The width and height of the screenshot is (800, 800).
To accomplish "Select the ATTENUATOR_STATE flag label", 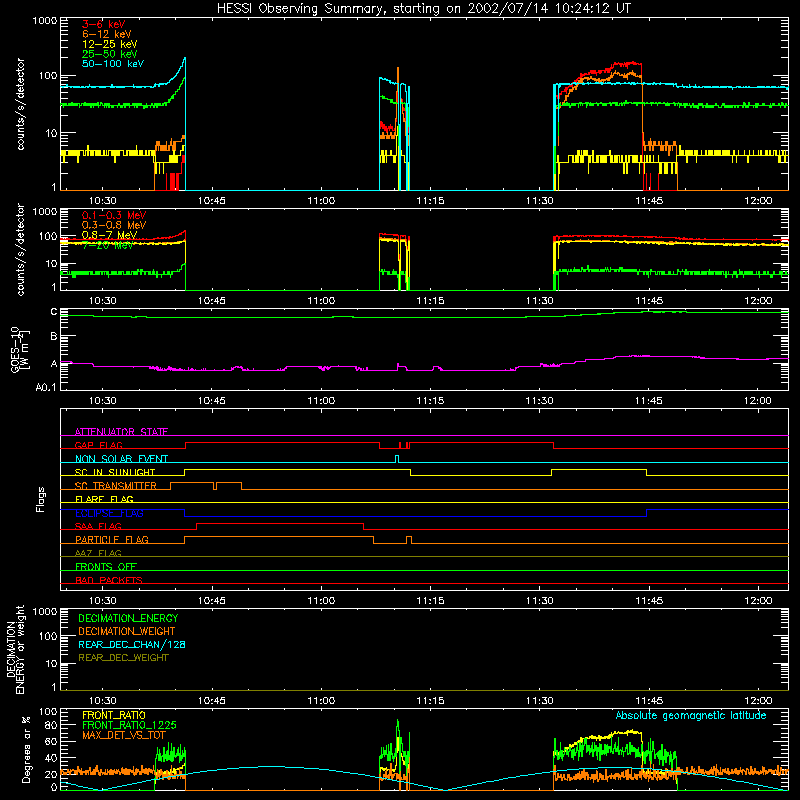I will 121,432.
